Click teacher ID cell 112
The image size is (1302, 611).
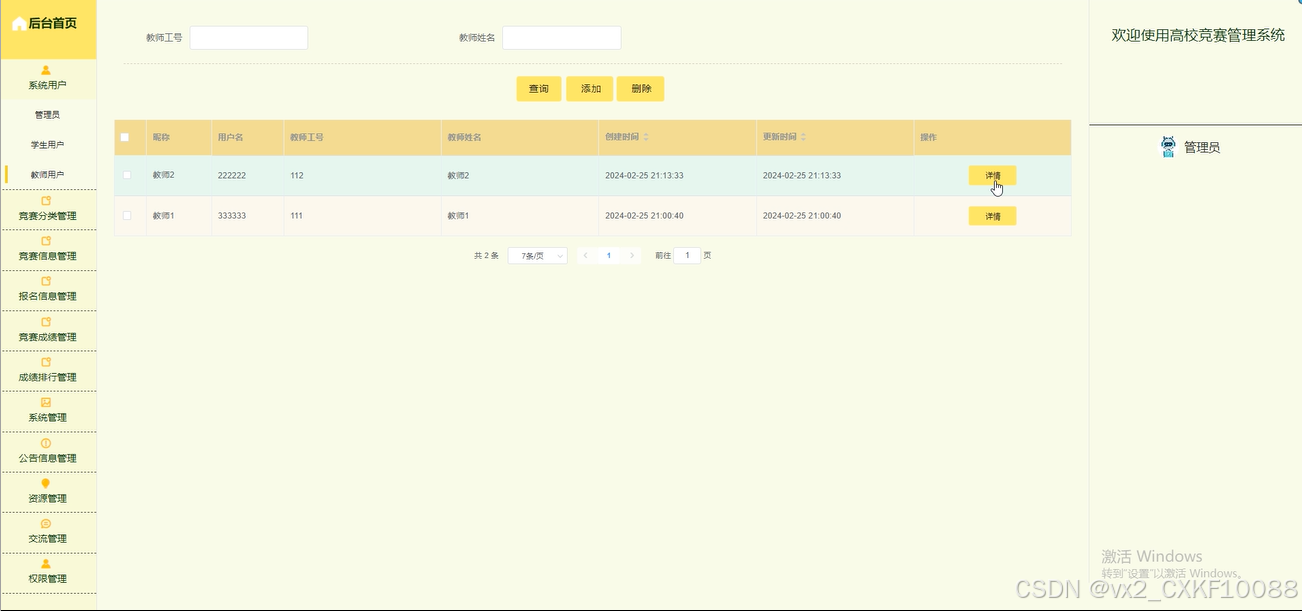pyautogui.click(x=297, y=175)
